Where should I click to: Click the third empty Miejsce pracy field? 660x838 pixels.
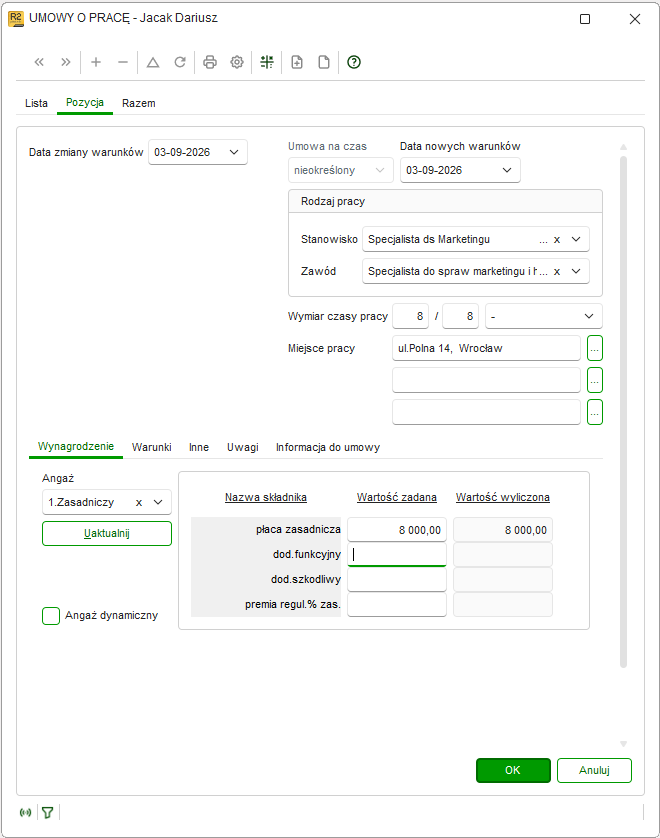(x=486, y=412)
